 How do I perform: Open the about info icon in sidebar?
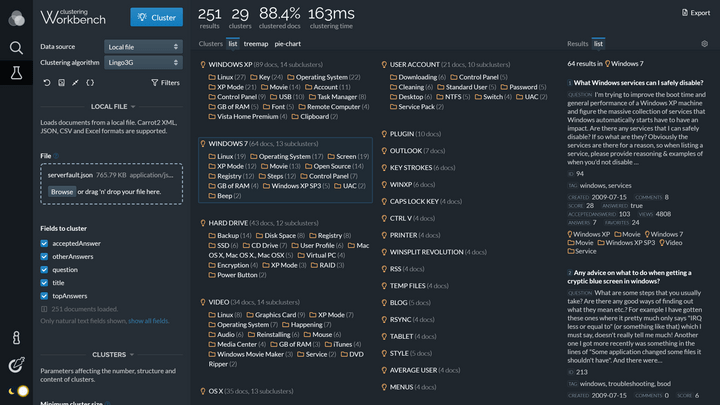[16, 338]
